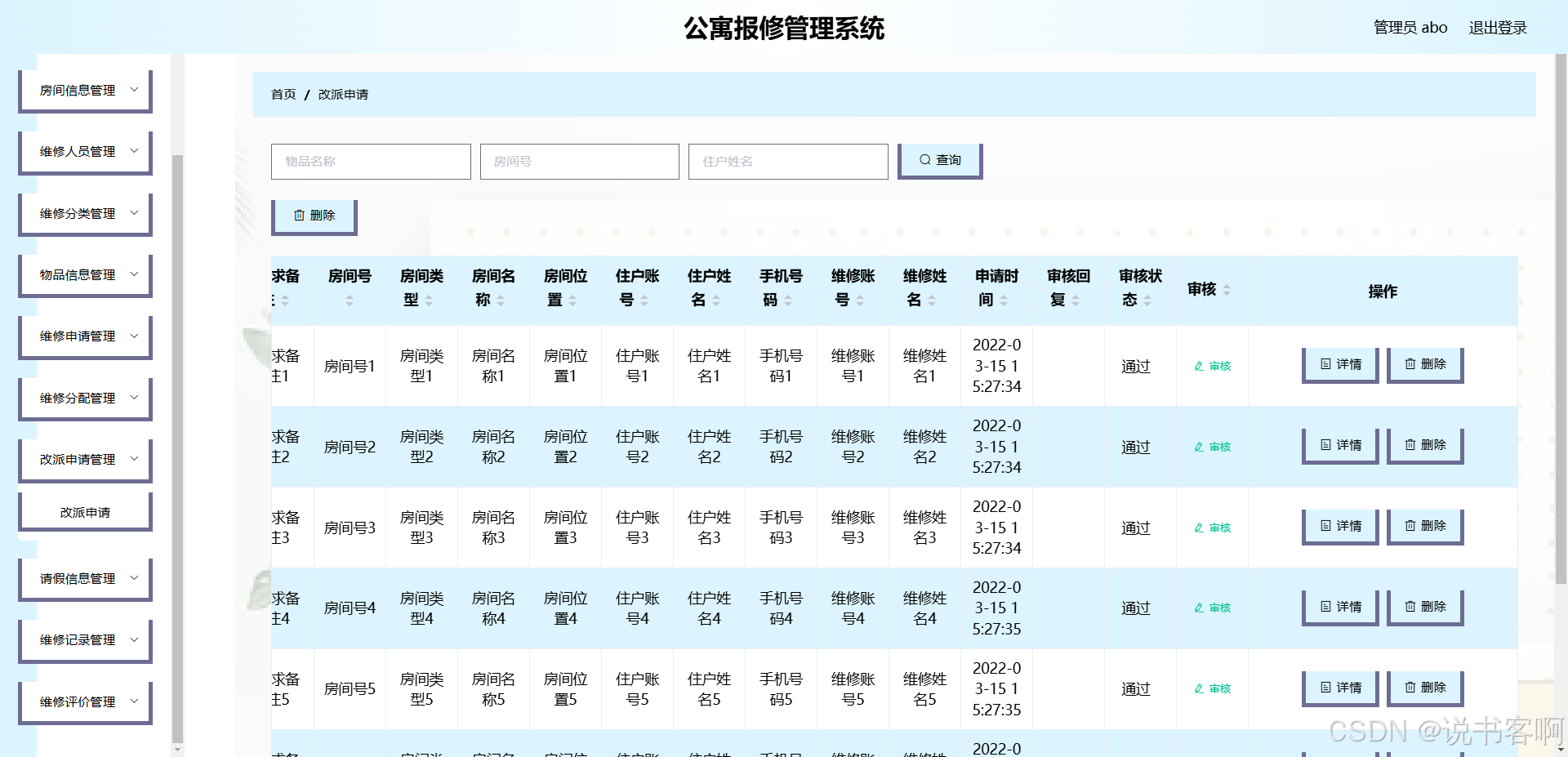Click the 操作 column header
Screen dimensions: 1568x757
pyautogui.click(x=1383, y=292)
